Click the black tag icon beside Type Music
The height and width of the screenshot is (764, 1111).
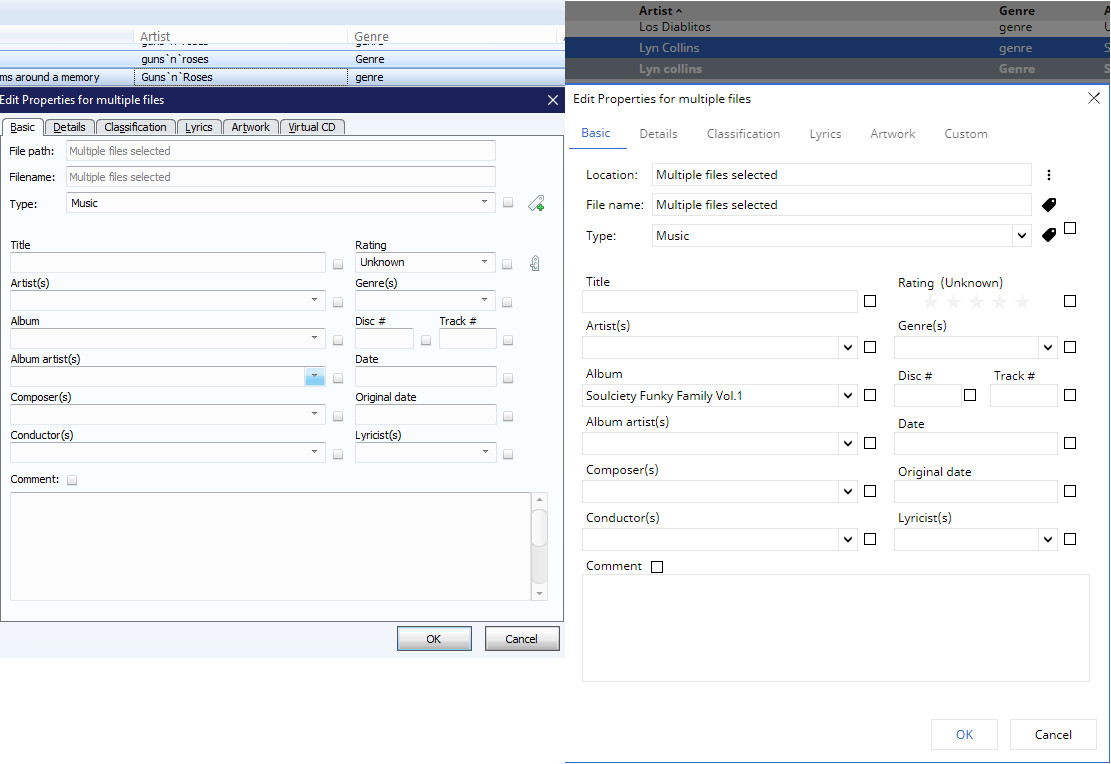[1049, 236]
